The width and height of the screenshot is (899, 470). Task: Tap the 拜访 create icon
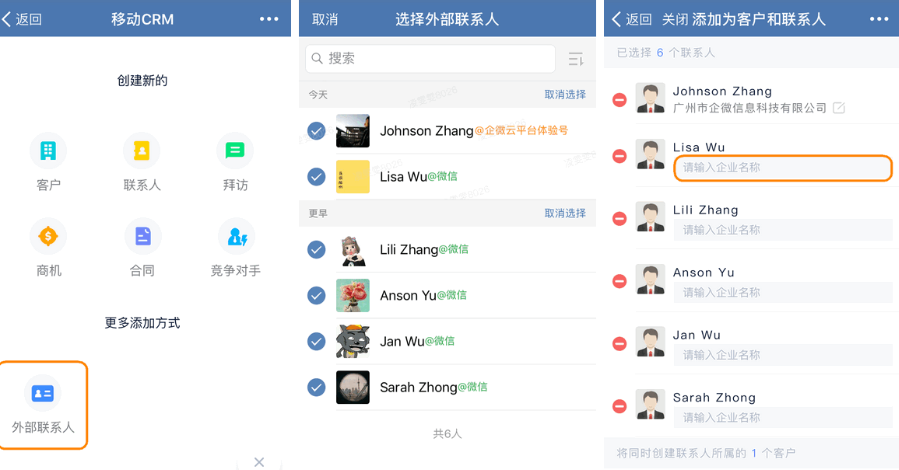[x=235, y=151]
